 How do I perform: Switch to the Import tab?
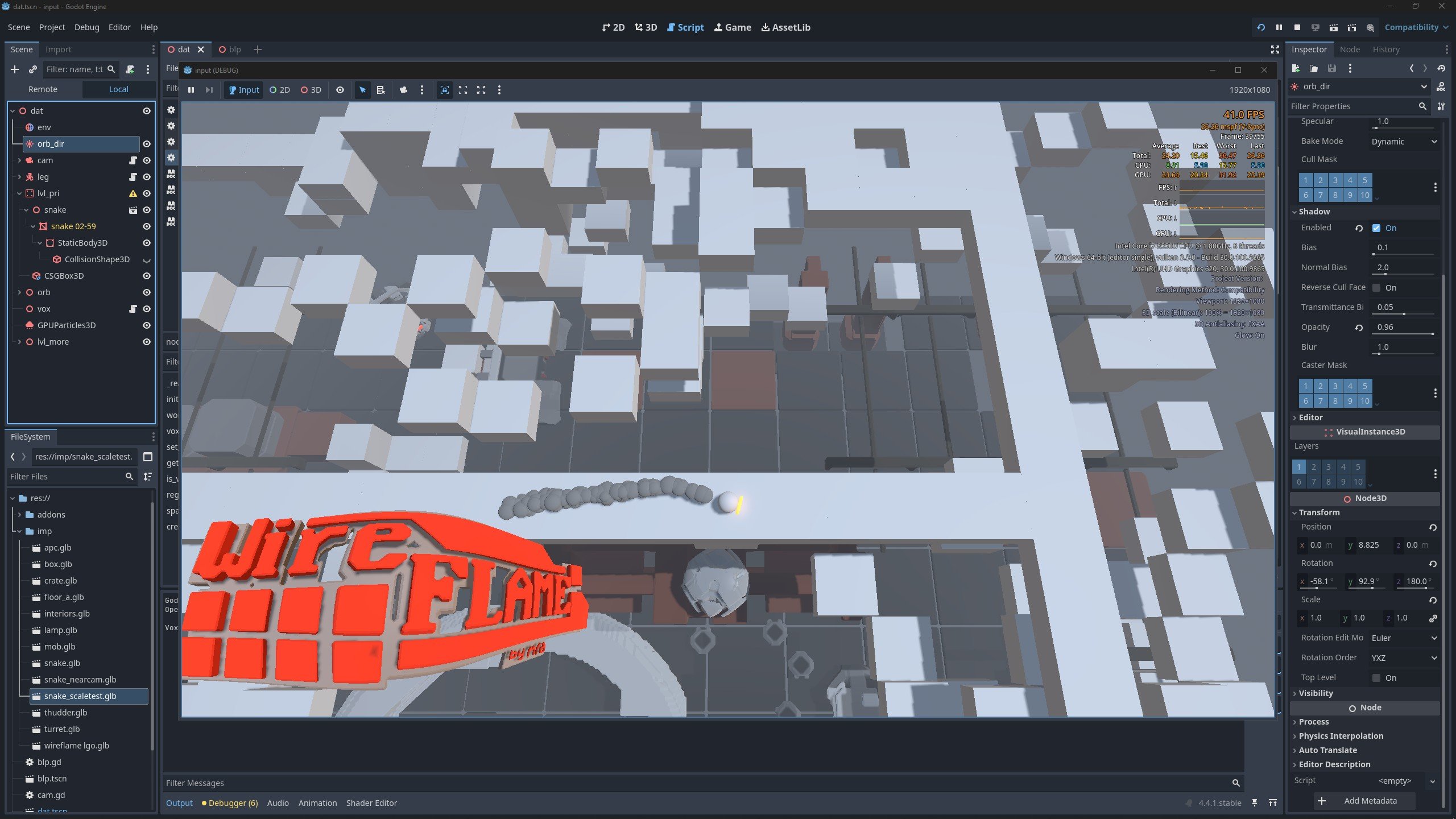[58, 49]
